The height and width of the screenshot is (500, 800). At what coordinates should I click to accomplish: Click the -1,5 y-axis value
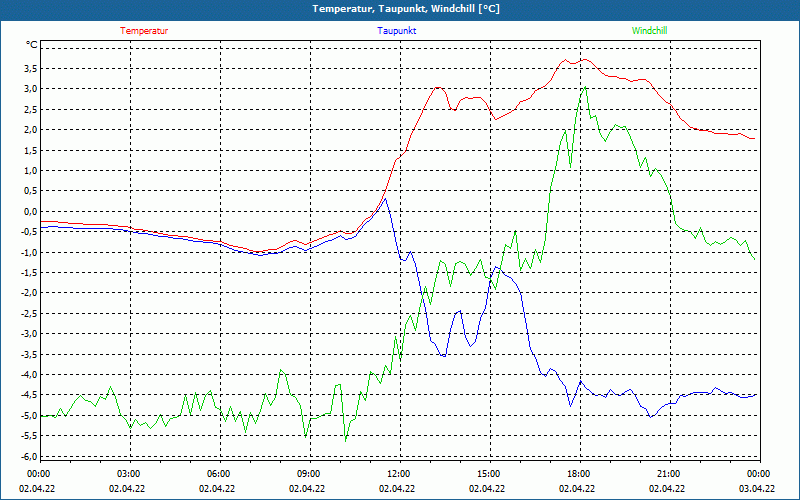pos(29,272)
